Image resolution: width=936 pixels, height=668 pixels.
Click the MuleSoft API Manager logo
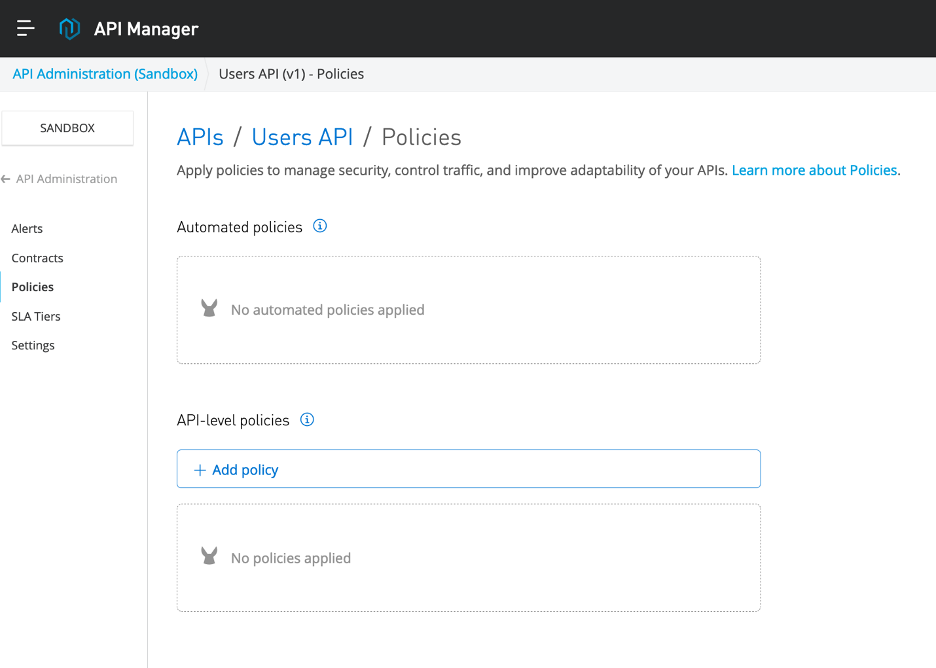[70, 28]
